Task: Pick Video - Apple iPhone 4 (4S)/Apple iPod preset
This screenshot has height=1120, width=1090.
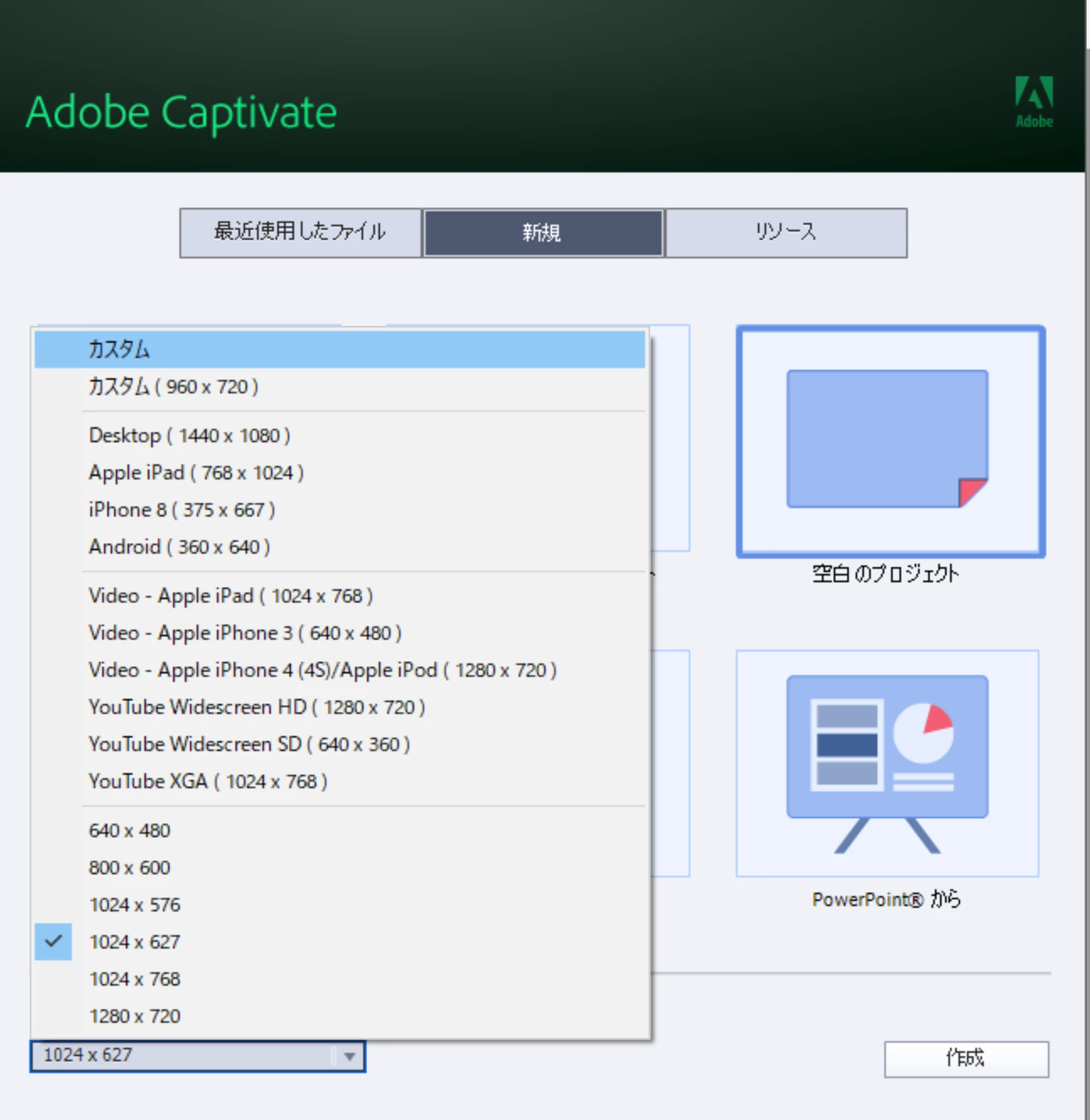Action: [340, 670]
